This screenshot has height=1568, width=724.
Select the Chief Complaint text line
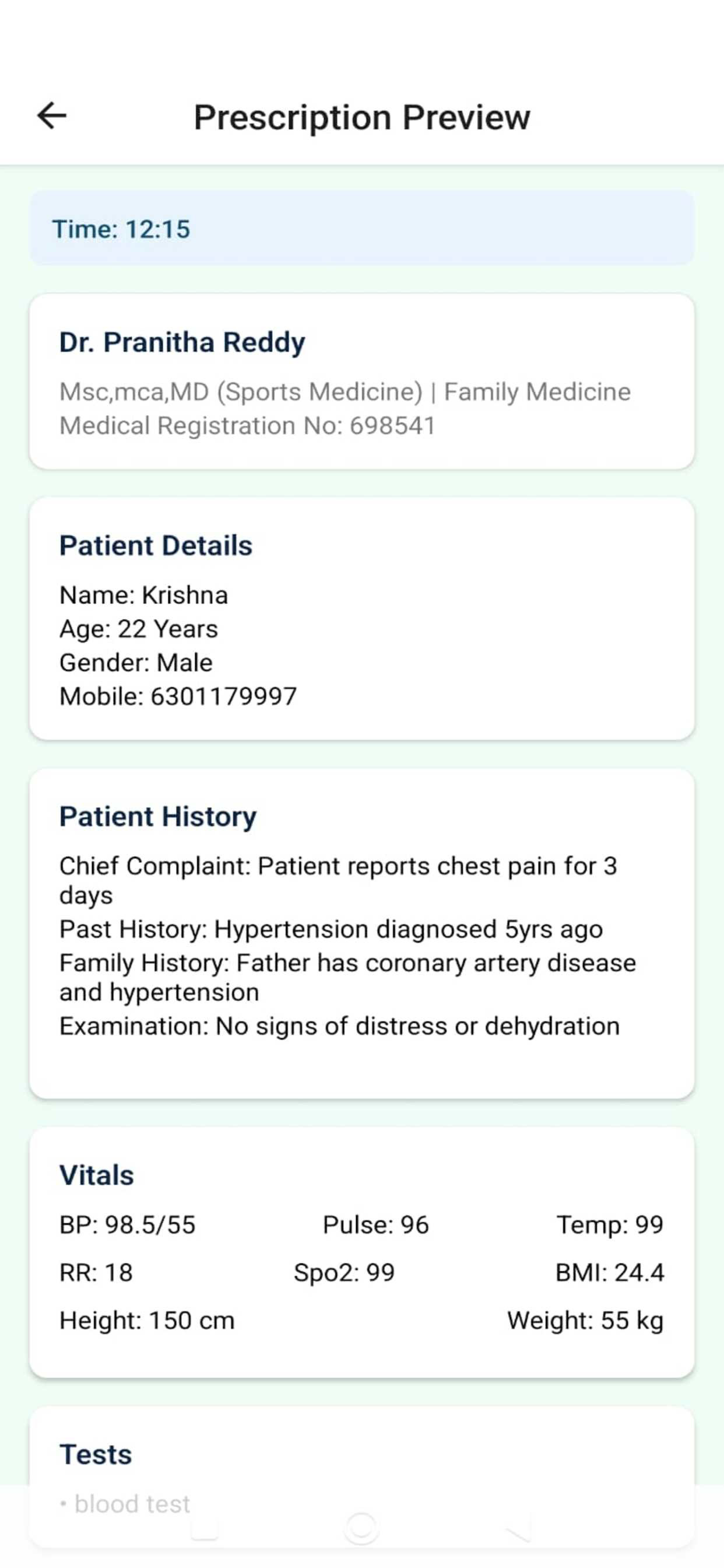(x=338, y=880)
